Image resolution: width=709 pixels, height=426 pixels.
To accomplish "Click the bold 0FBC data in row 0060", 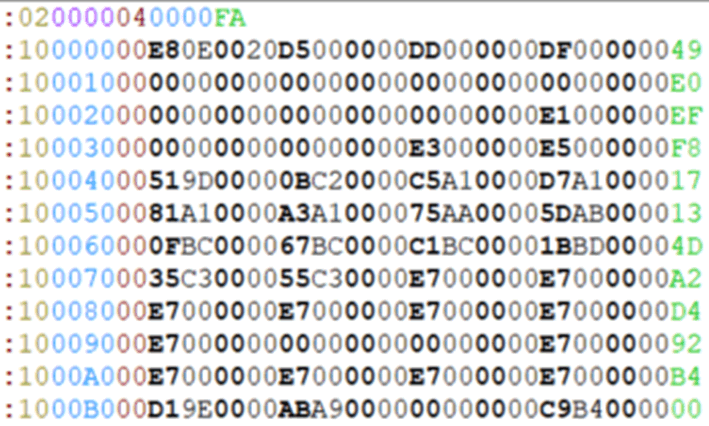I will pos(181,246).
